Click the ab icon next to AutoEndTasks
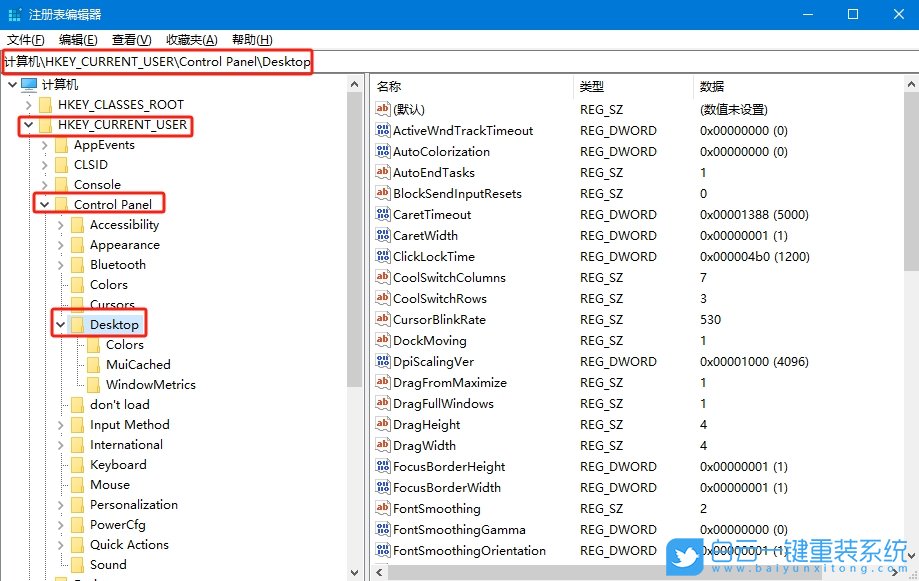This screenshot has width=919, height=581. 383,172
